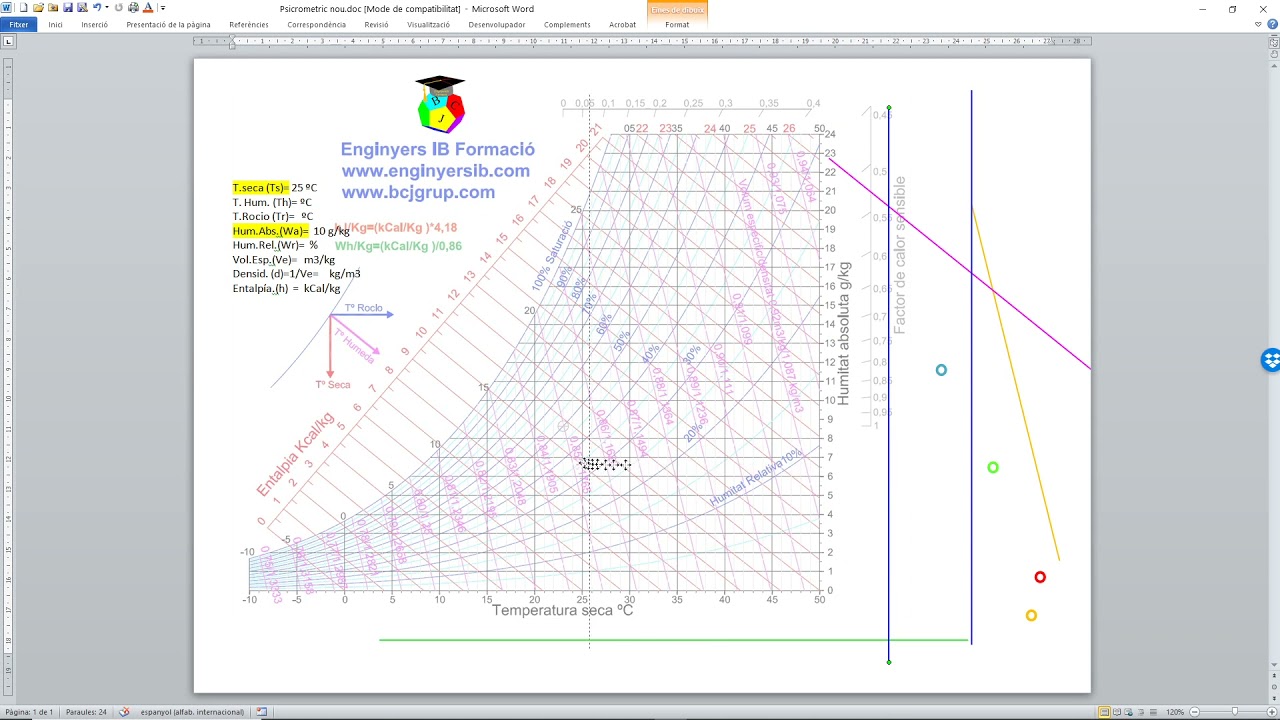1280x720 pixels.
Task: Switch to the Visualització tab
Action: tap(428, 24)
